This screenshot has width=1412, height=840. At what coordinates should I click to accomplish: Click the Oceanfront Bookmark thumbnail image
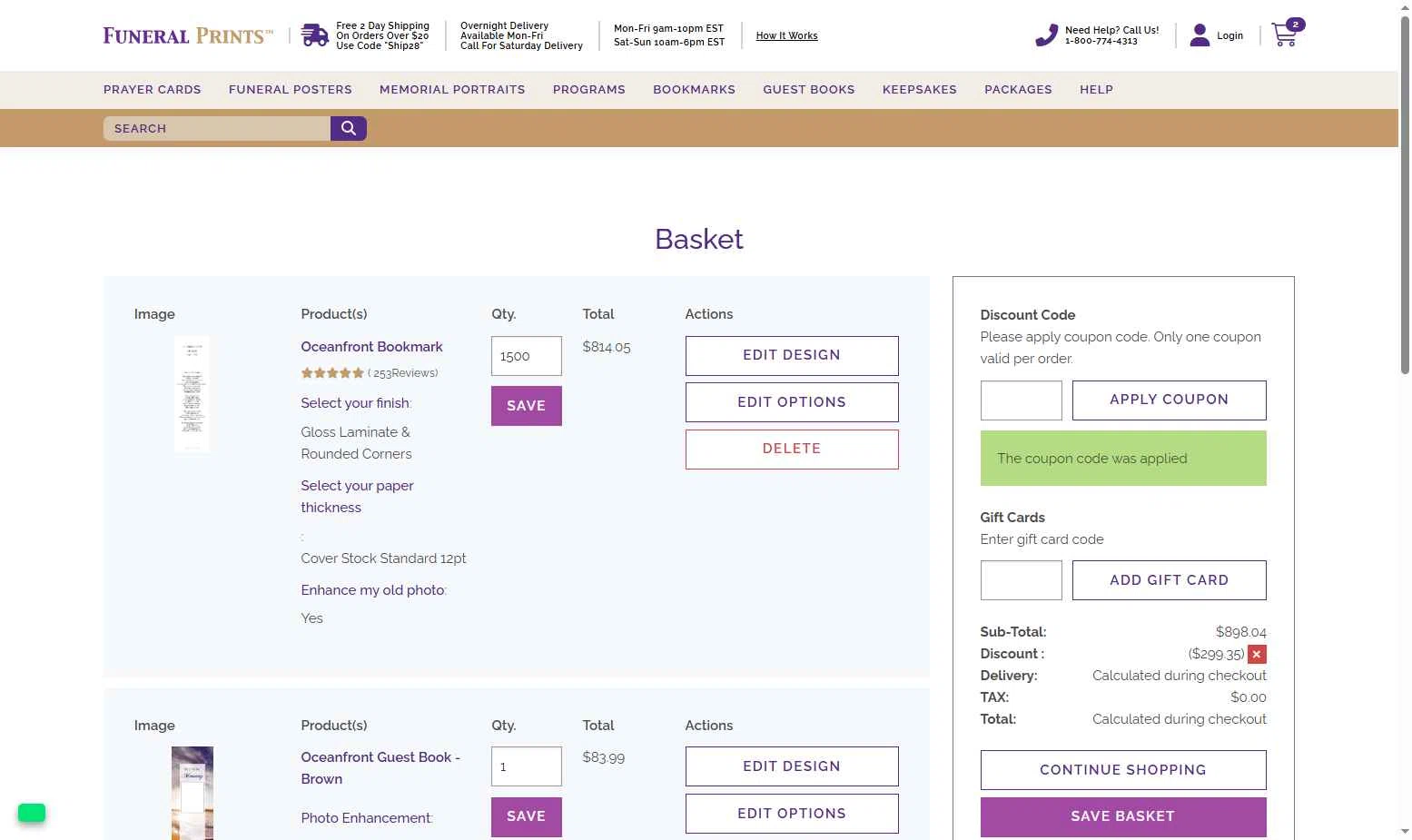click(x=192, y=394)
